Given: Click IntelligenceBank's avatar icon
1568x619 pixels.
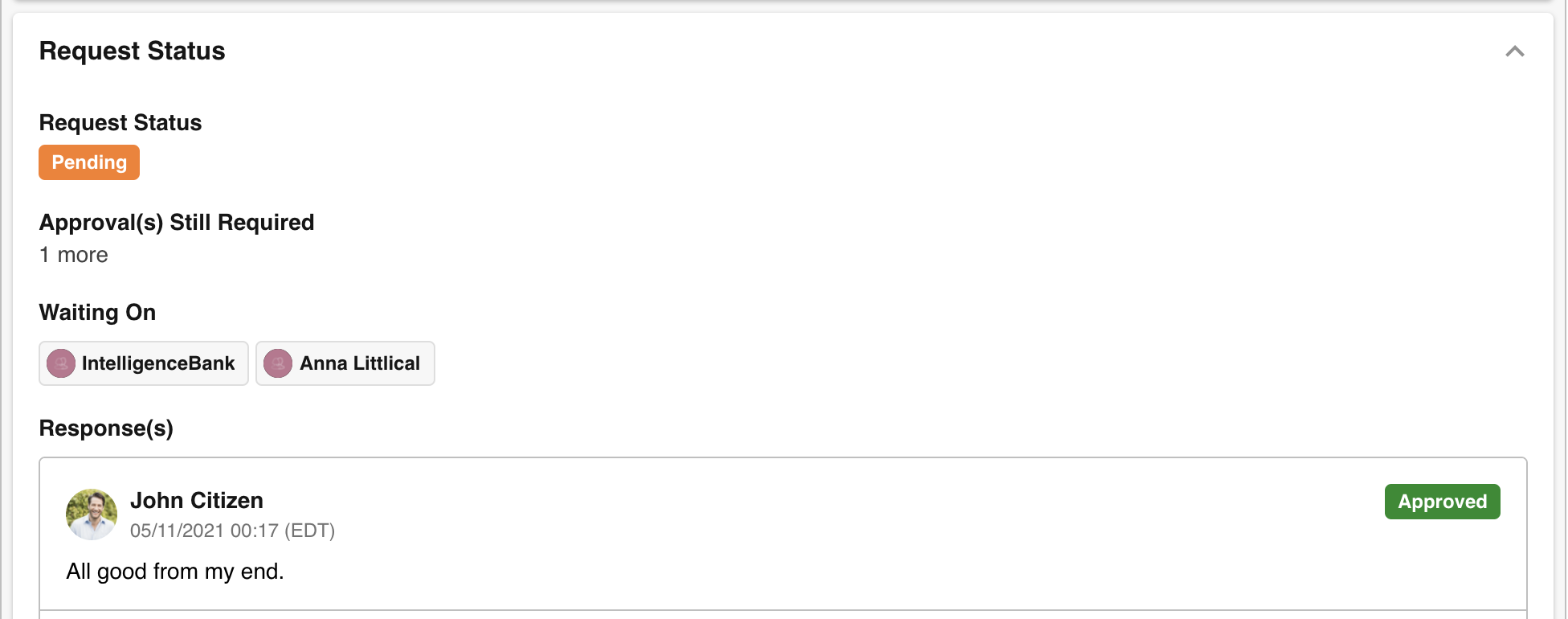Looking at the screenshot, I should click(61, 363).
